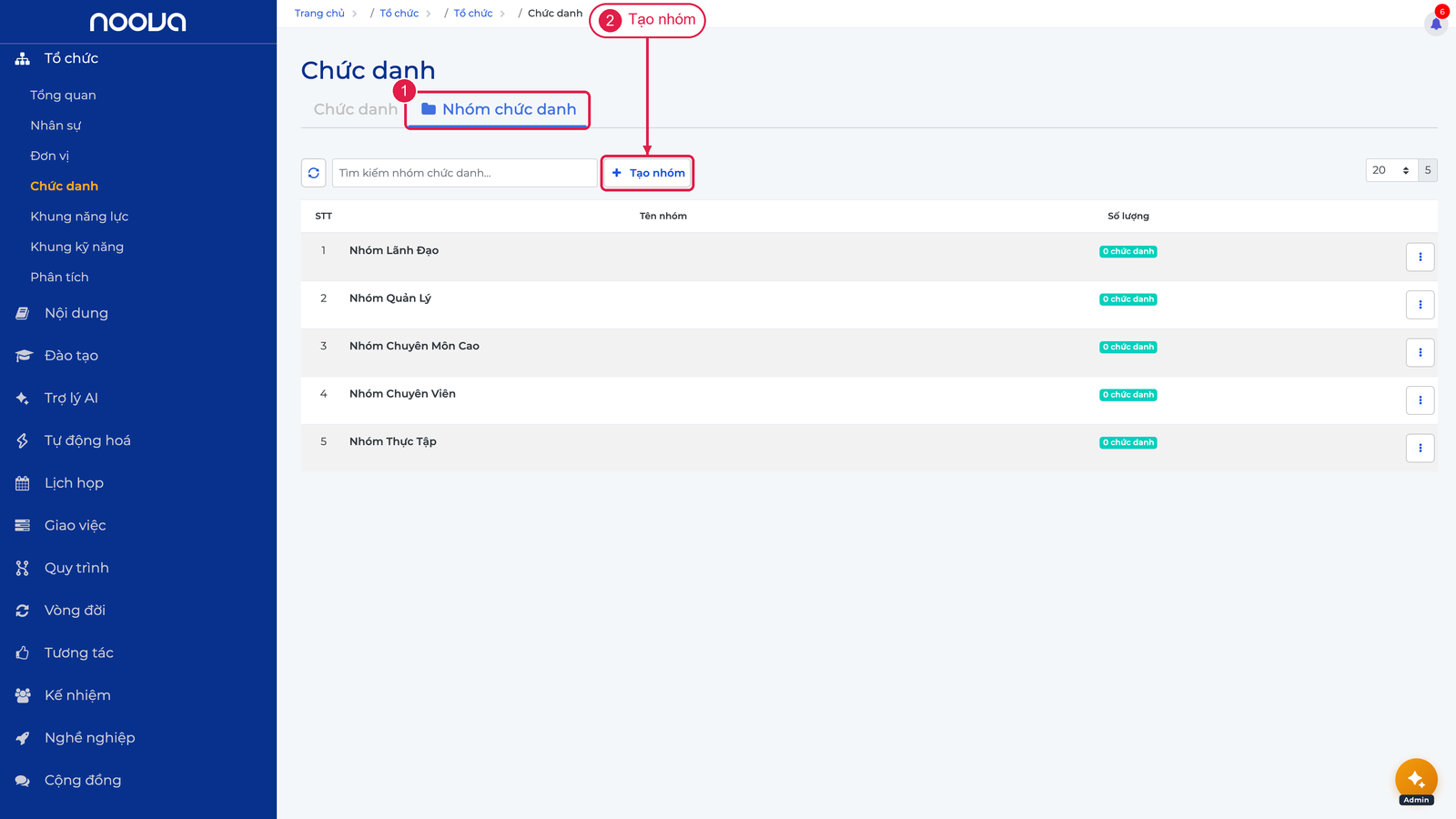Viewport: 1456px width, 819px height.
Task: Click the Chức danh breadcrumb current page
Action: click(555, 14)
